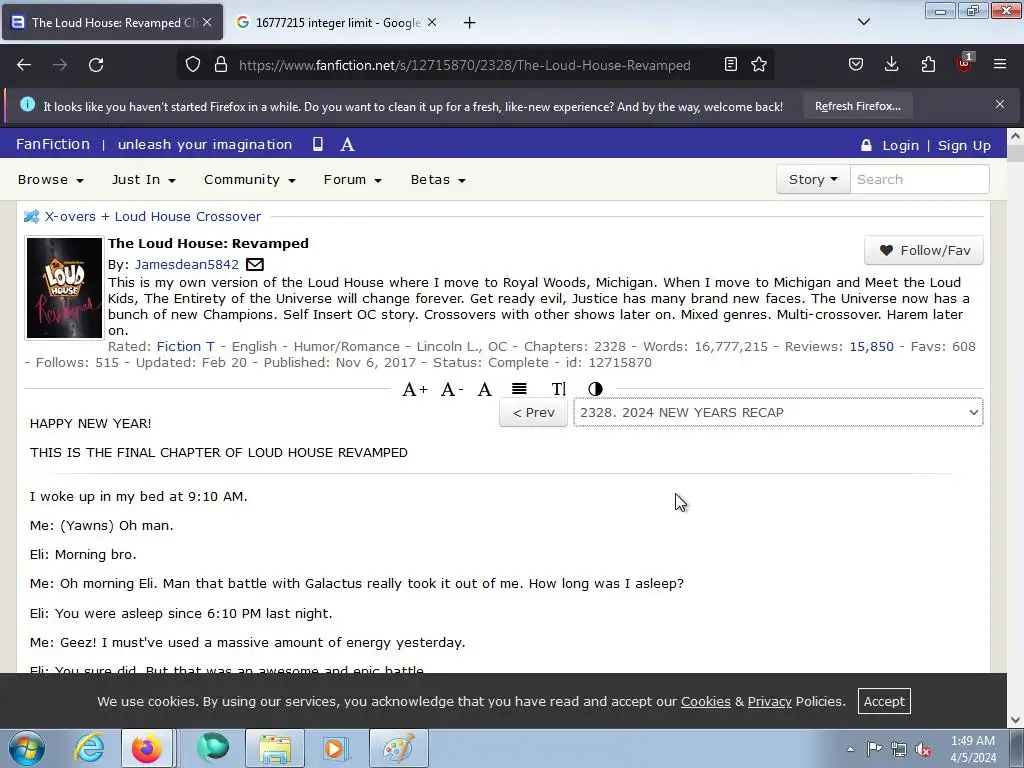The width and height of the screenshot is (1024, 768).
Task: Open the Login link
Action: (900, 146)
